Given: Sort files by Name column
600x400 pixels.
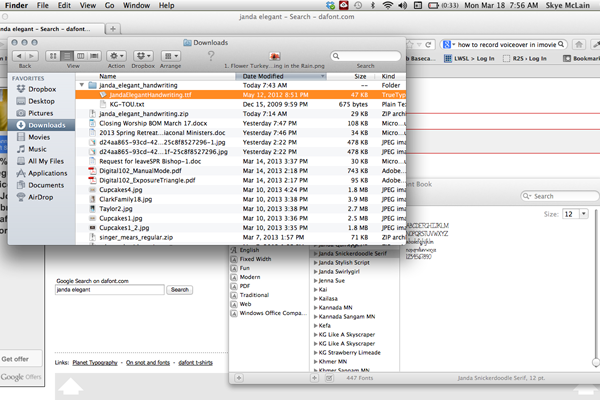Looking at the screenshot, I should (156, 76).
